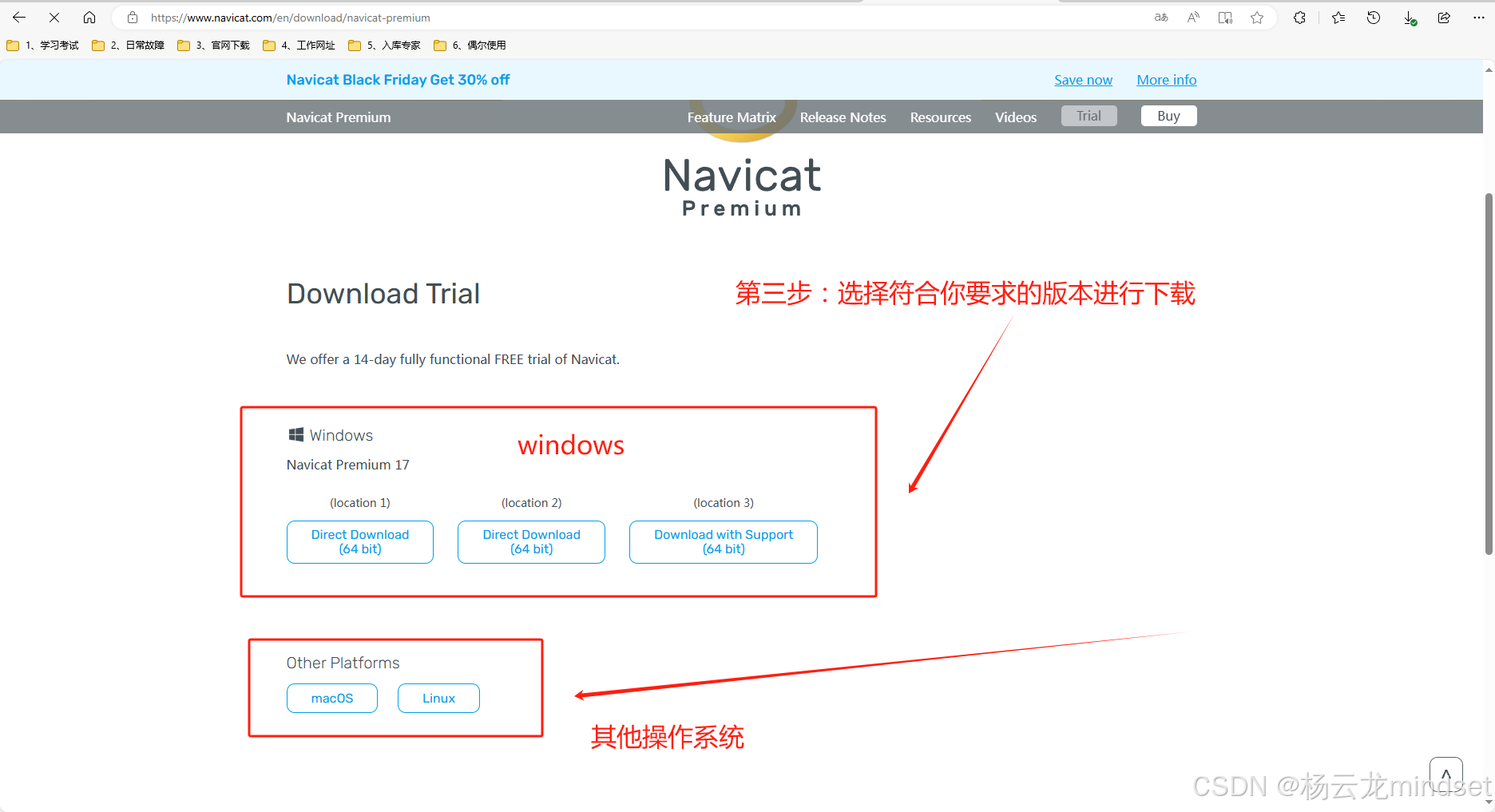Image resolution: width=1495 pixels, height=812 pixels.
Task: Open the browser home page
Action: [89, 17]
